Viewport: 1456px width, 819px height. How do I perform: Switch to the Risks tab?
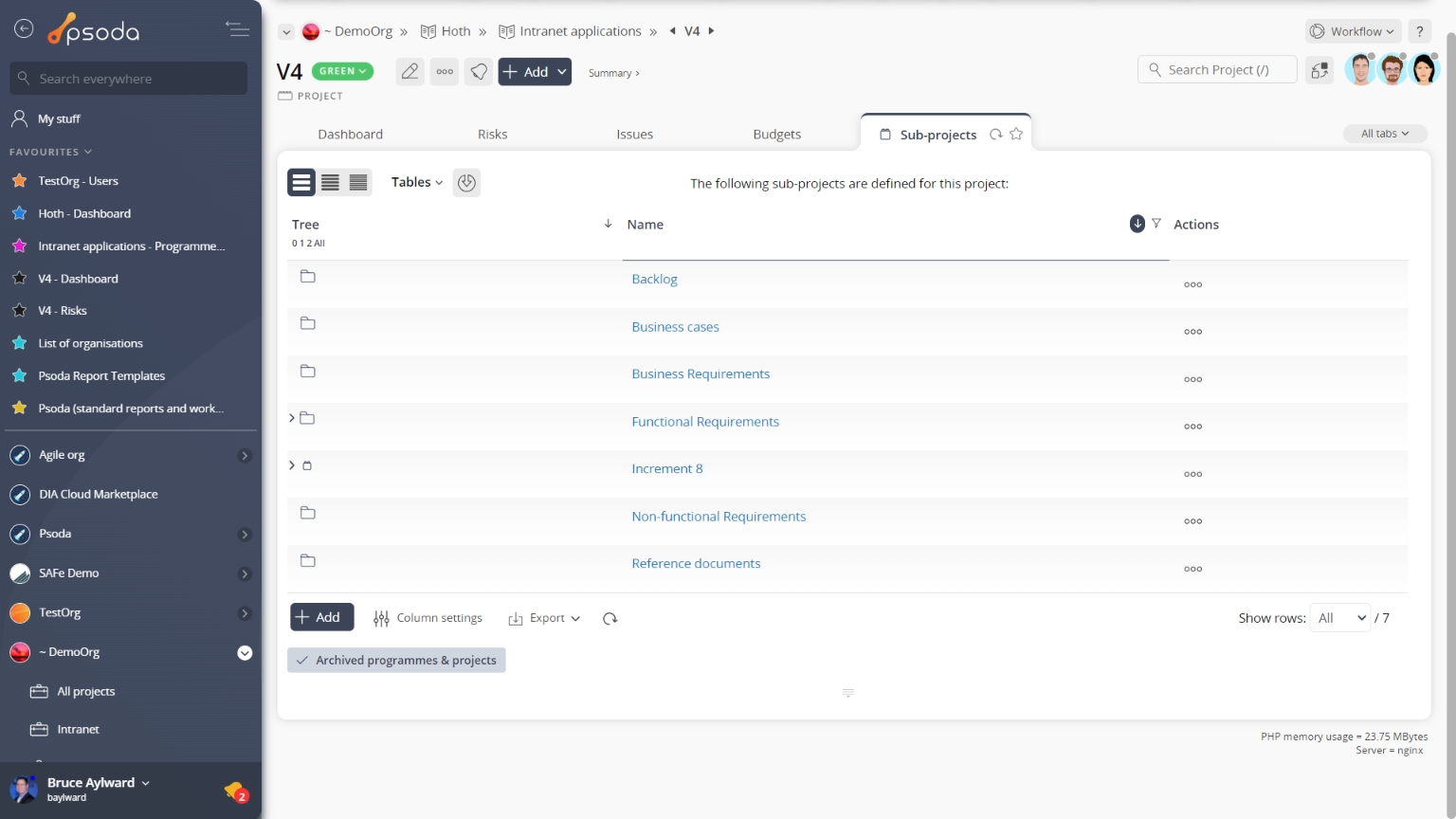coord(493,134)
